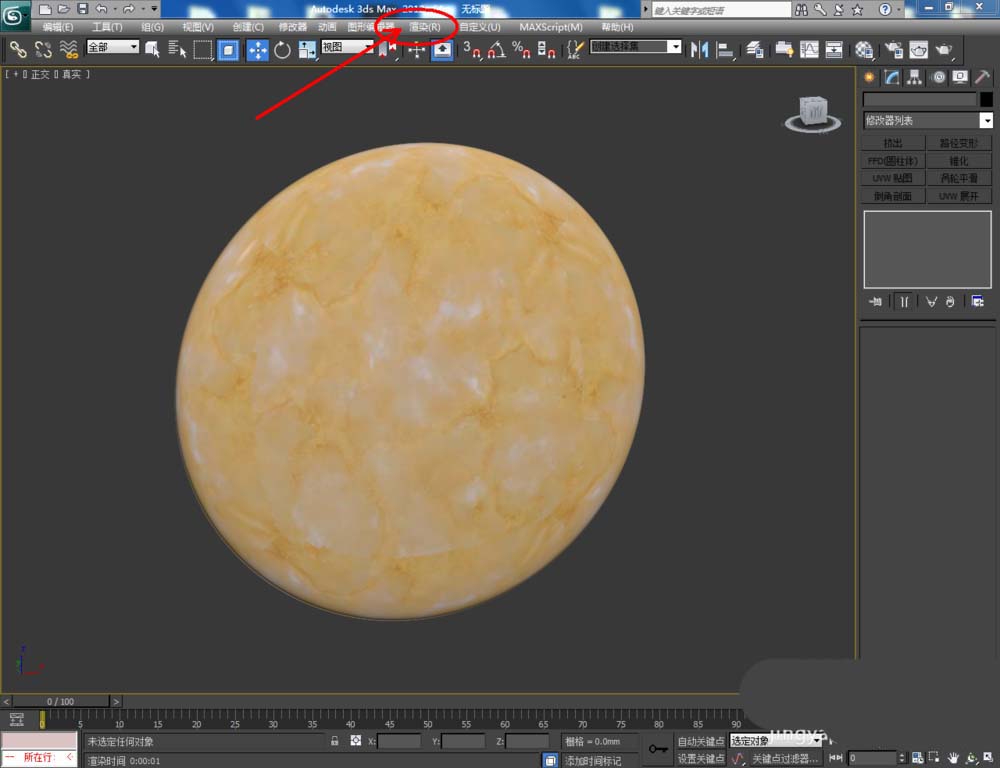Switch to the Utilities hammer panel

982,77
